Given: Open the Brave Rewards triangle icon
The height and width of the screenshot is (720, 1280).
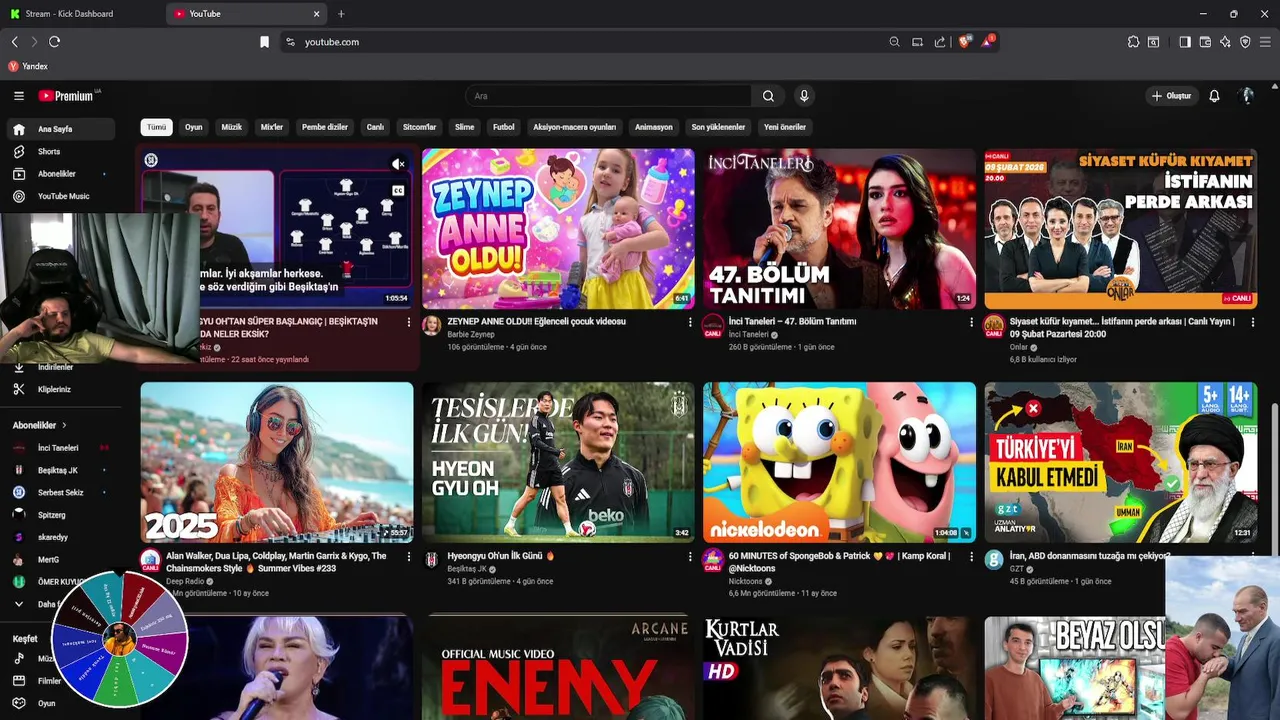Looking at the screenshot, I should [987, 42].
